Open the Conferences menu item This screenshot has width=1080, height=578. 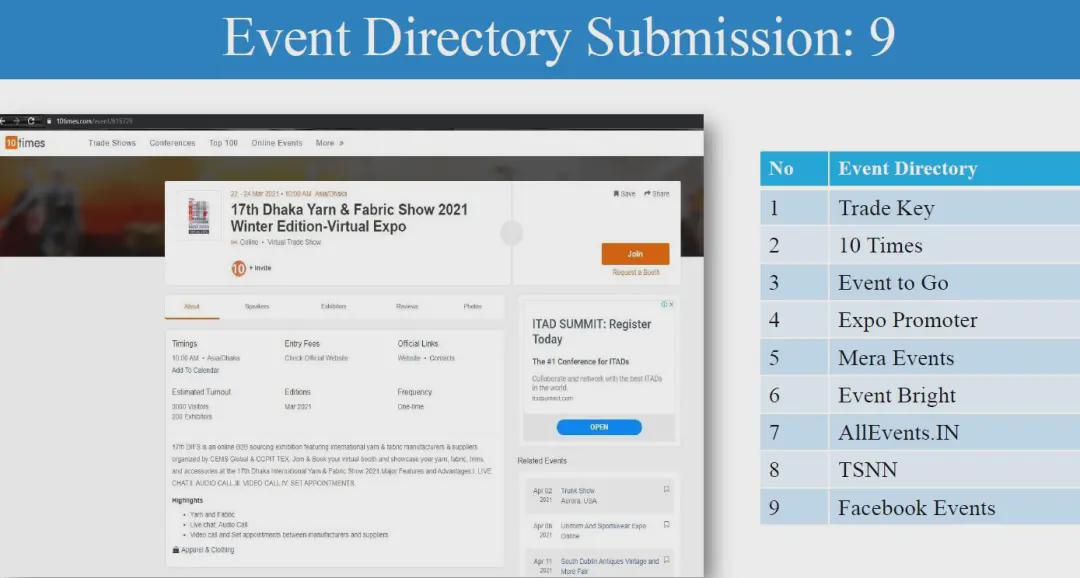(172, 143)
